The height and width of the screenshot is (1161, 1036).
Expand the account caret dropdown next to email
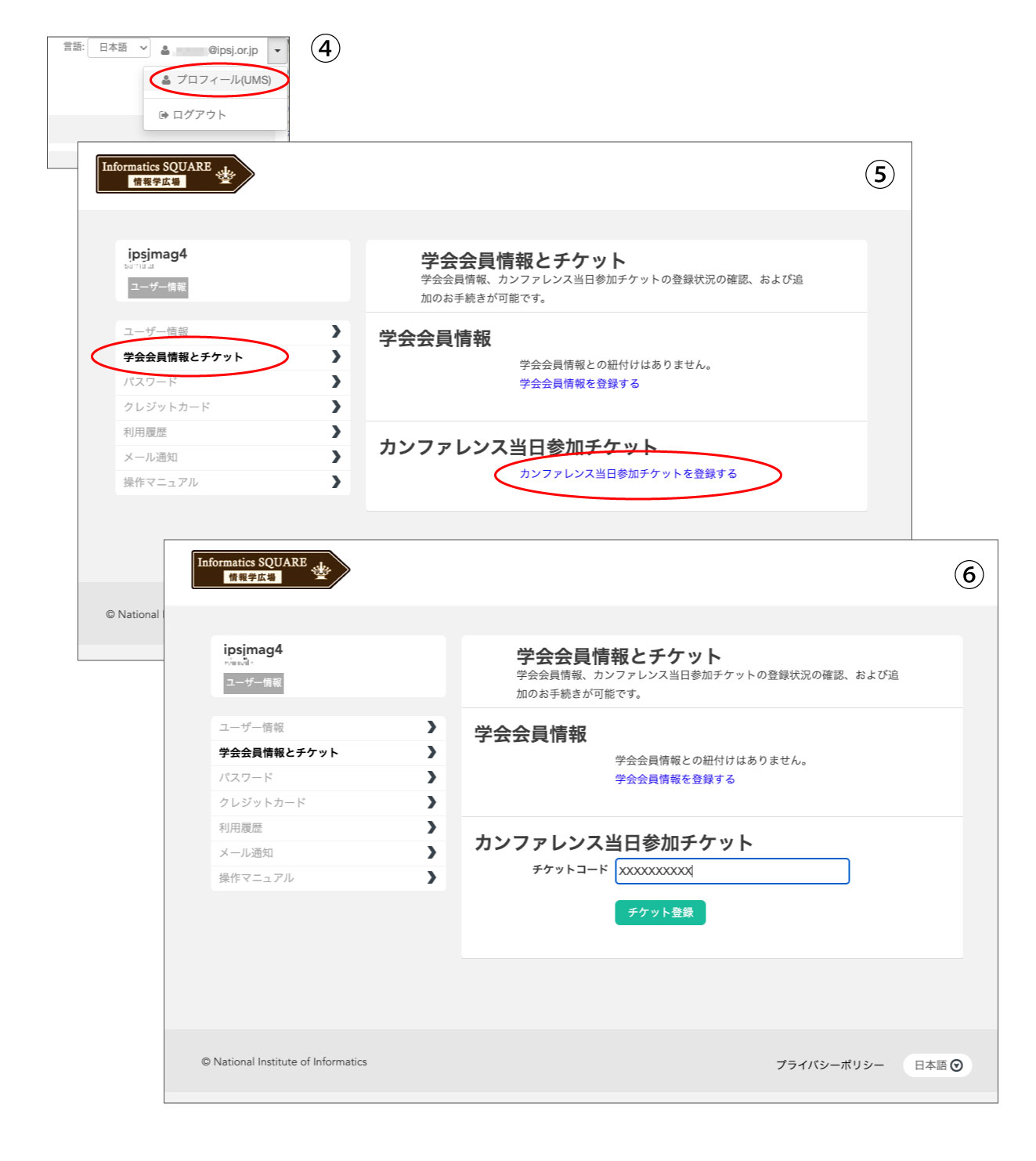[277, 51]
